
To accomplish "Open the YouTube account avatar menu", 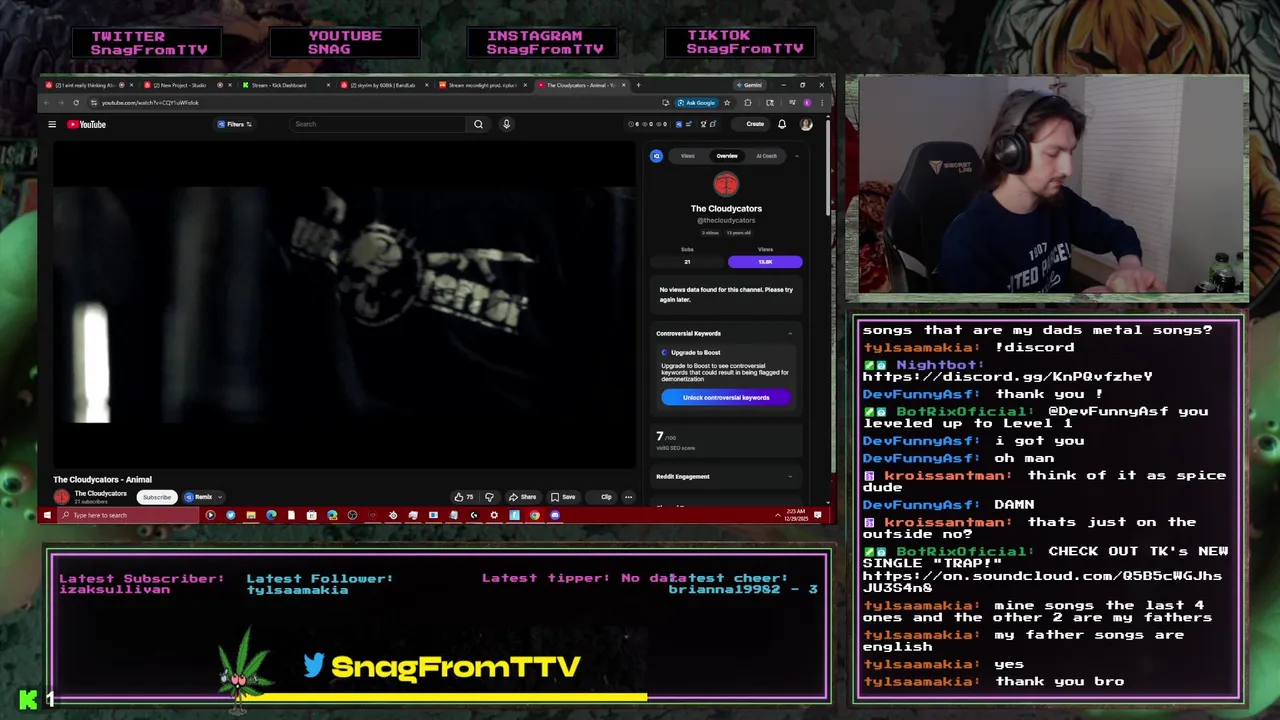I will coord(806,124).
